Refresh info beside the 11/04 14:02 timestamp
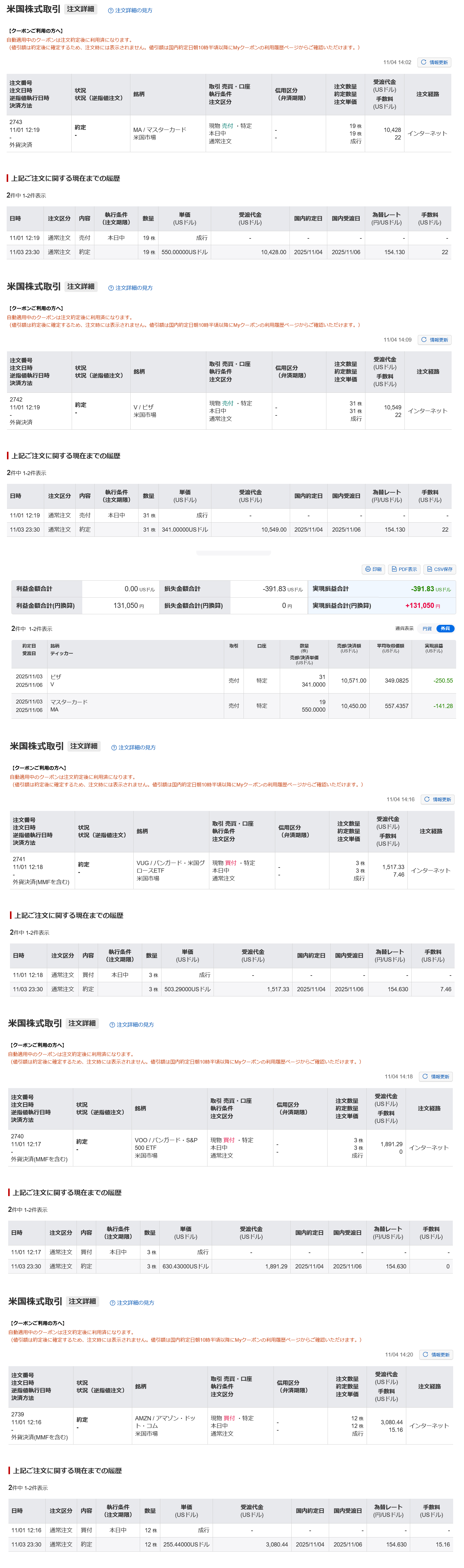The image size is (464, 1568). 434,62
